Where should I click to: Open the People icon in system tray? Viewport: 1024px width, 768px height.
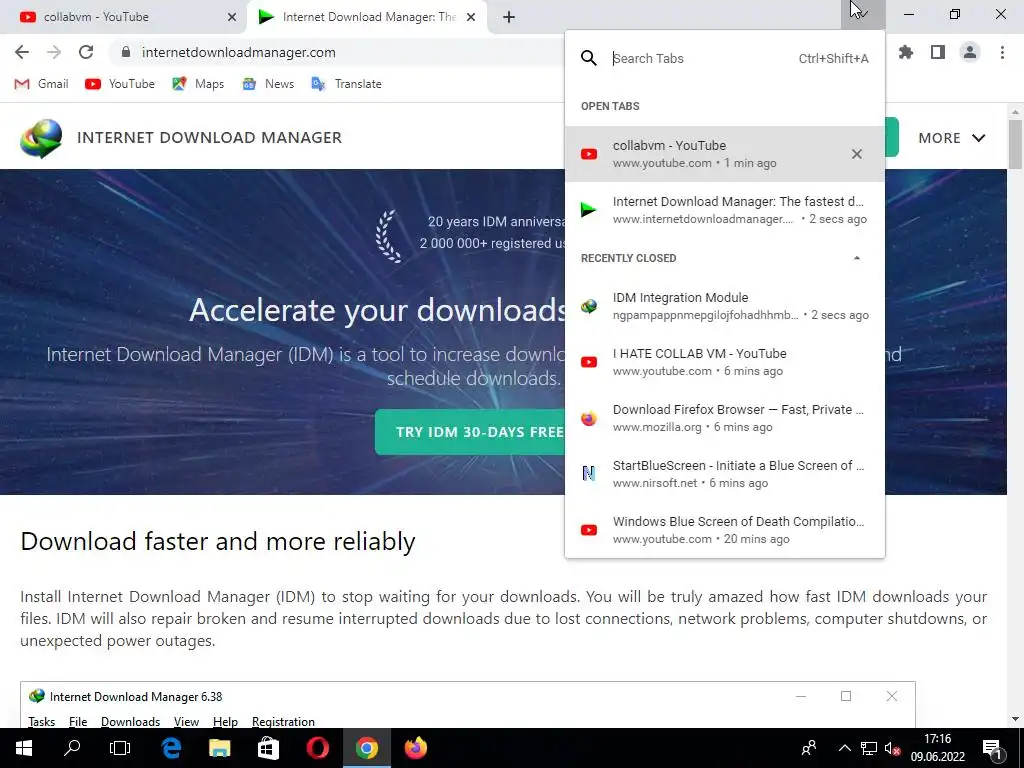tap(809, 748)
